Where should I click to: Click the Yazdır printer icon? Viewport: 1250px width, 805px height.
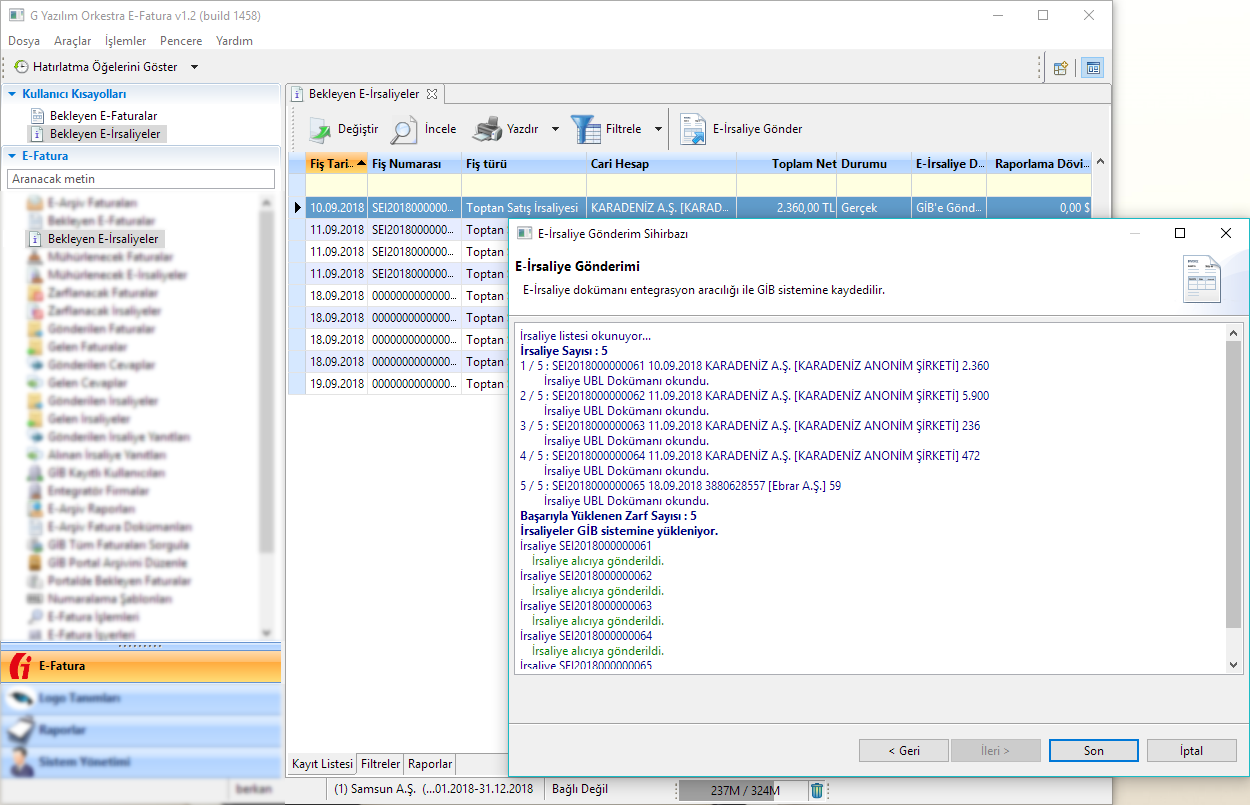coord(487,129)
